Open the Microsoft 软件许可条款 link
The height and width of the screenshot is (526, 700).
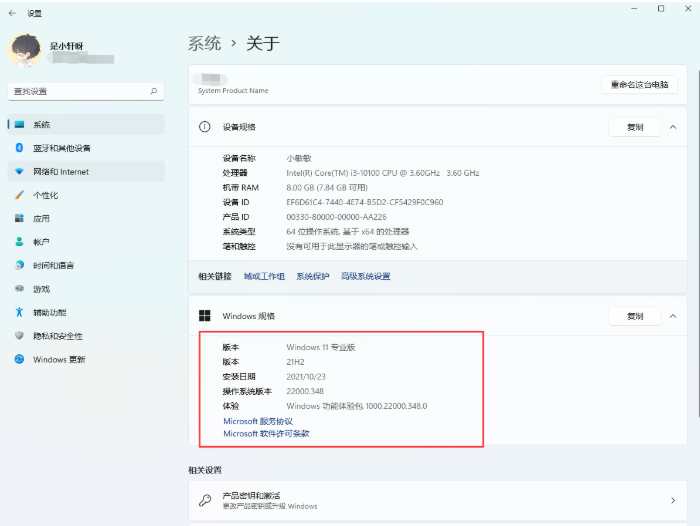tap(266, 434)
